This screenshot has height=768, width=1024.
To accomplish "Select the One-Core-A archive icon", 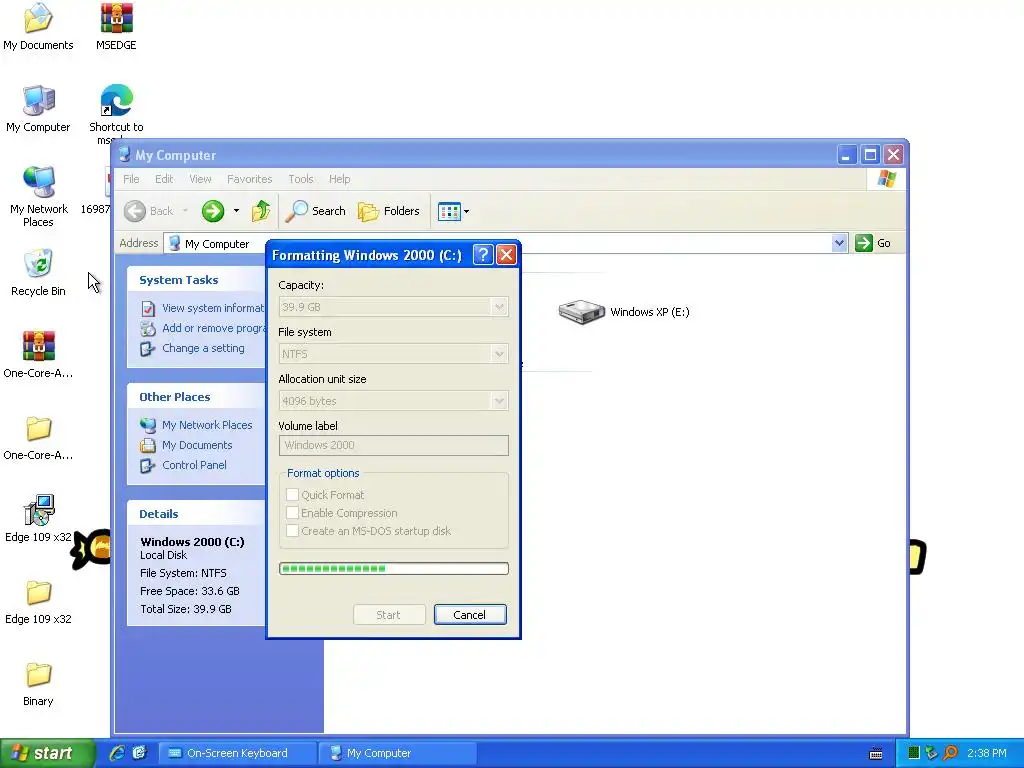I will pos(38,355).
